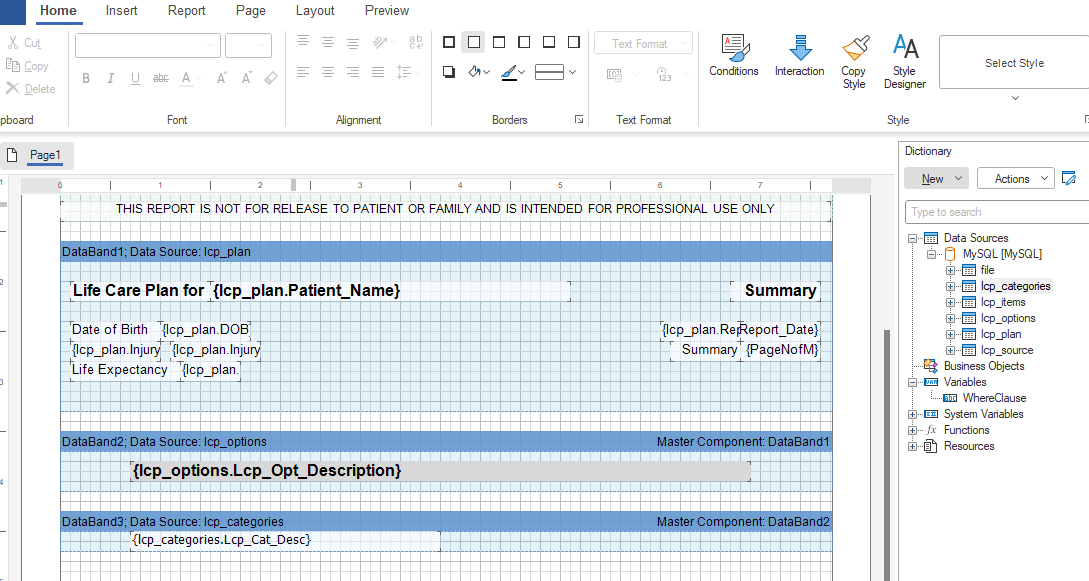
Task: Open the Page ribbon tab
Action: pos(251,10)
